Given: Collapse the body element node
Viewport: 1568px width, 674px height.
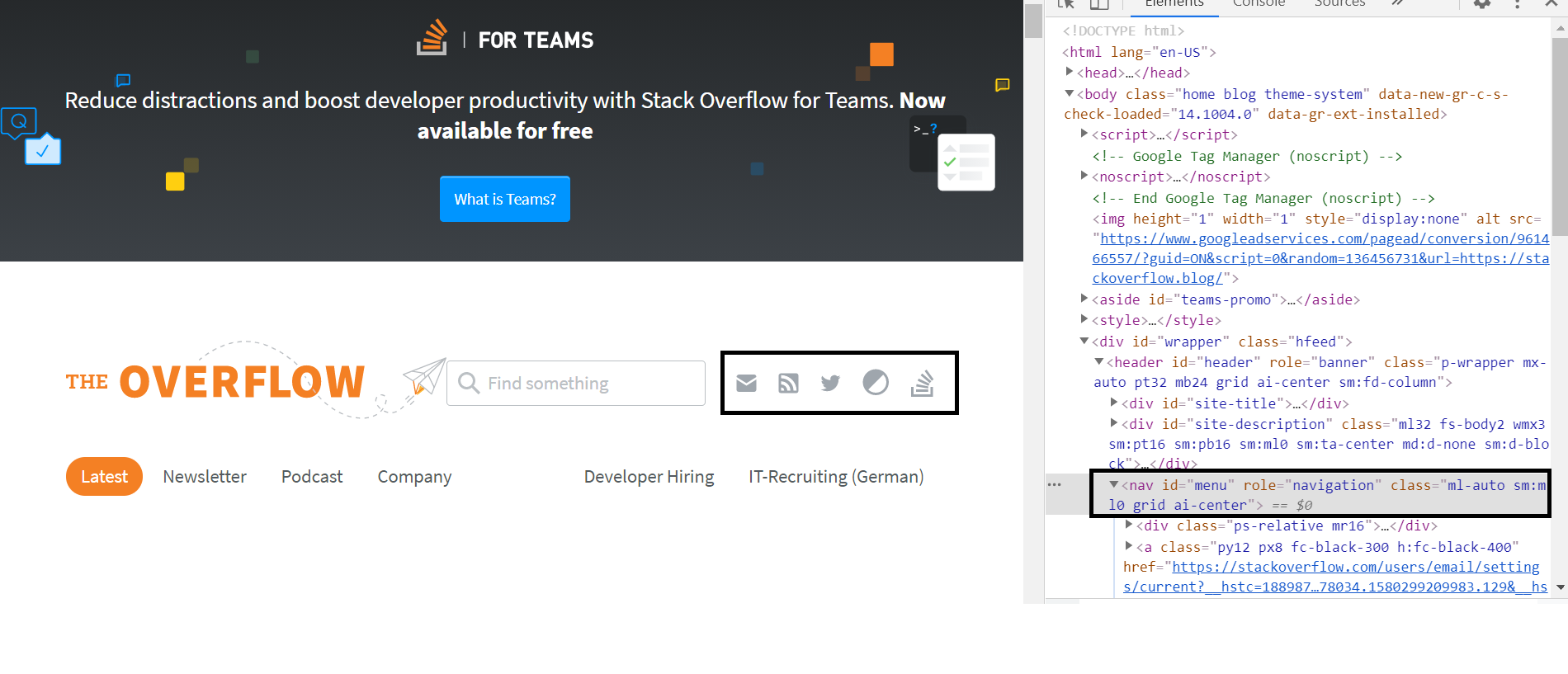Looking at the screenshot, I should 1070,93.
